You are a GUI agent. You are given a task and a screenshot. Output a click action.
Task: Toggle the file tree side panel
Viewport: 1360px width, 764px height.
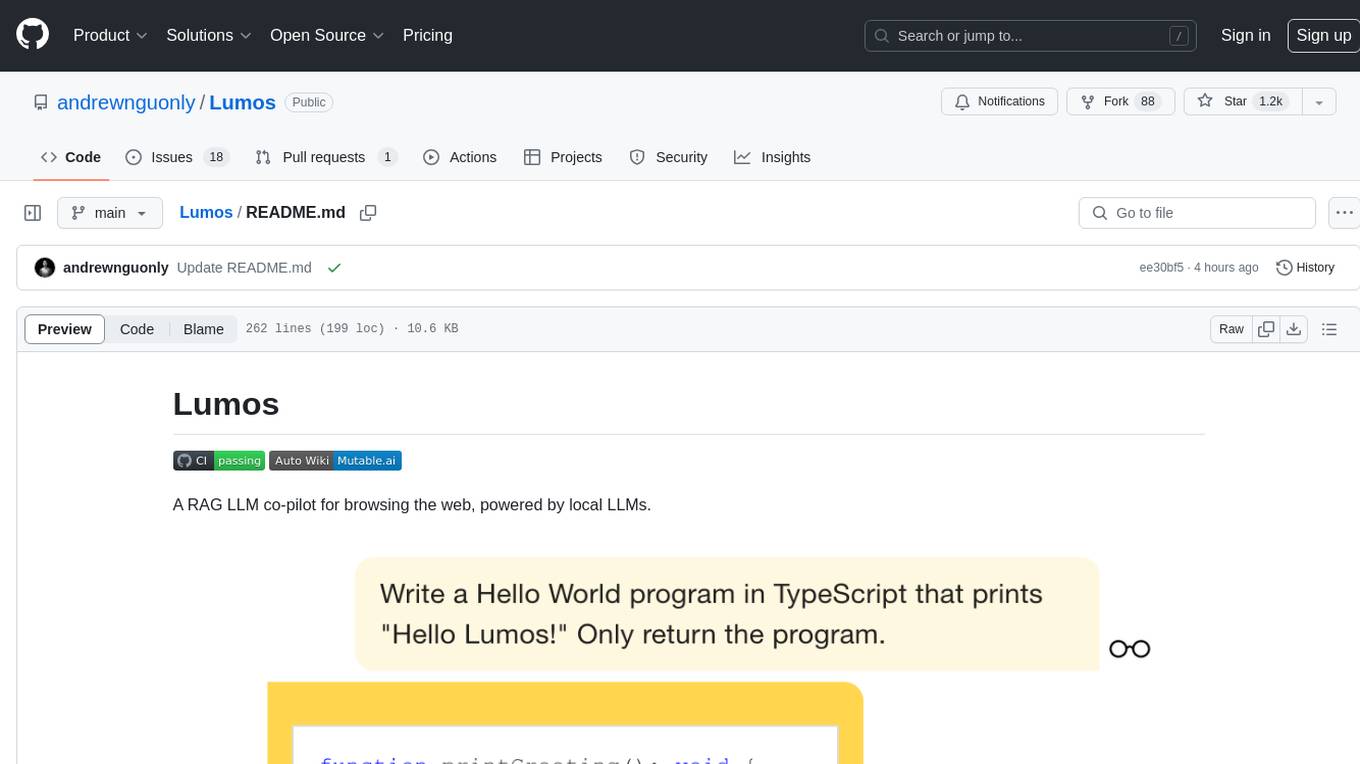[x=33, y=213]
